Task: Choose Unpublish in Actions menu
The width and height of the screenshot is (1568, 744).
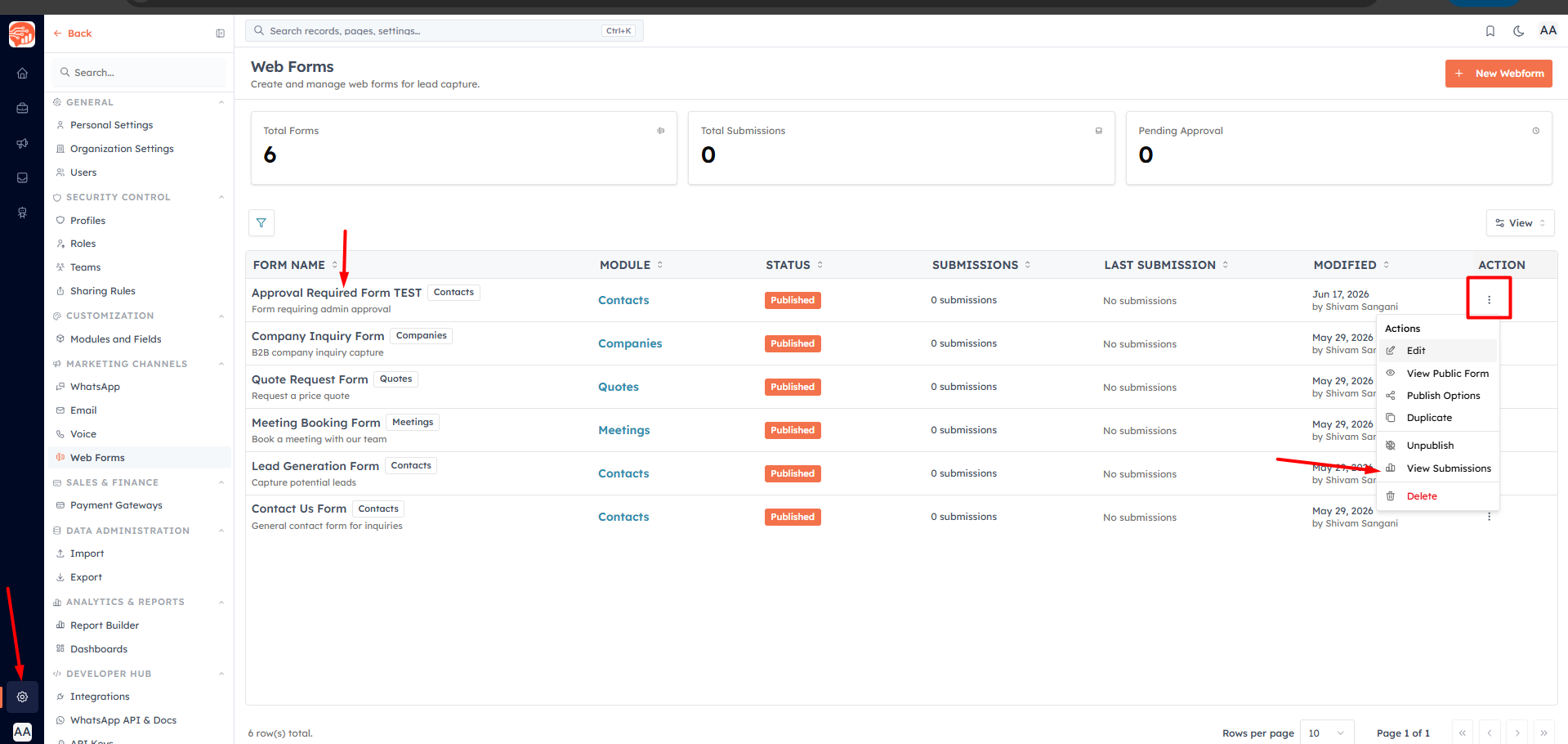Action: click(x=1438, y=446)
